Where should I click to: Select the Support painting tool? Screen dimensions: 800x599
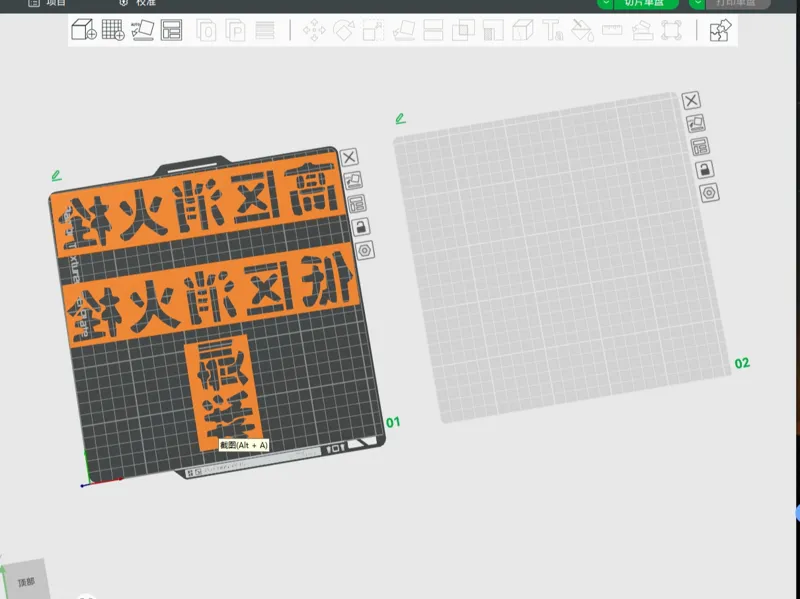click(493, 31)
